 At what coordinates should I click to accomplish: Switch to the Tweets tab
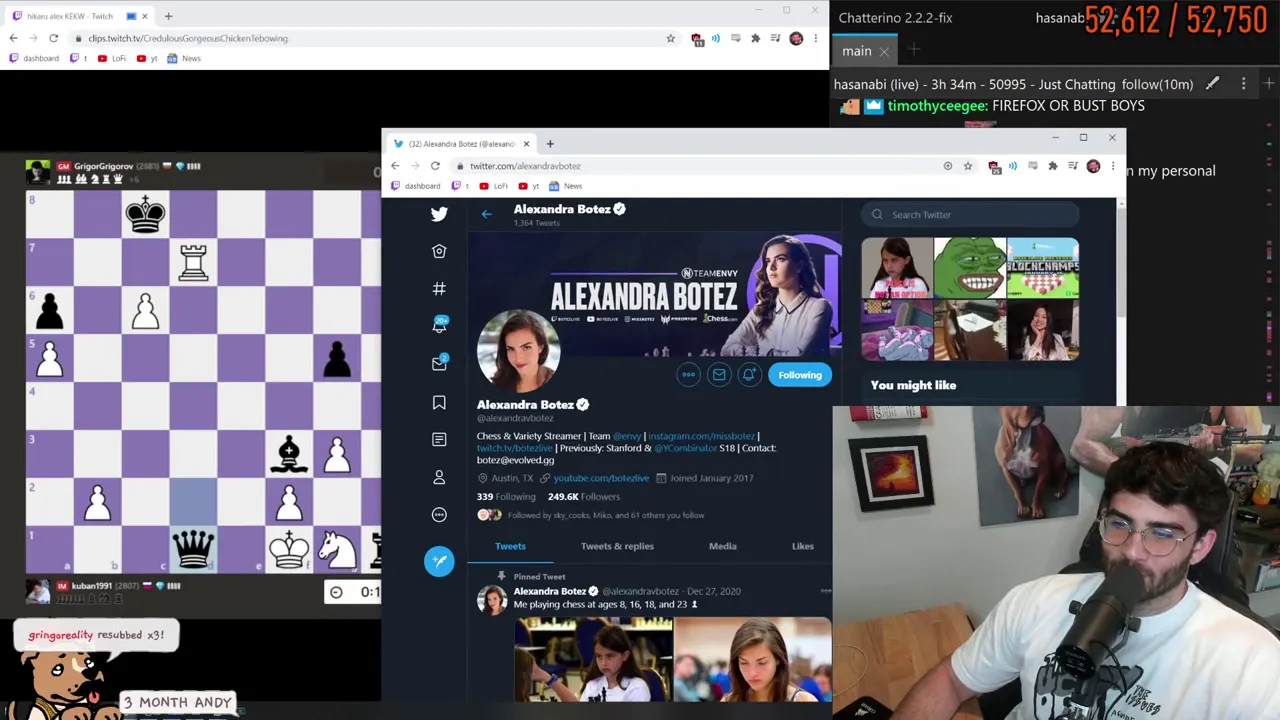(510, 546)
